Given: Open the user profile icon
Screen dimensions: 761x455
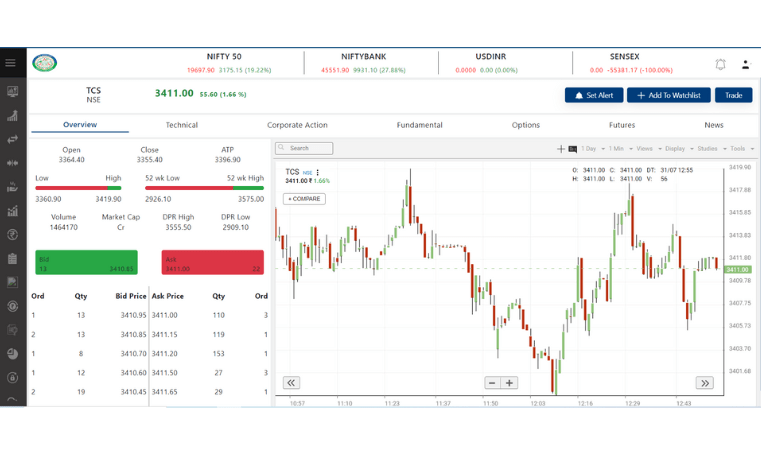Looking at the screenshot, I should click(745, 64).
